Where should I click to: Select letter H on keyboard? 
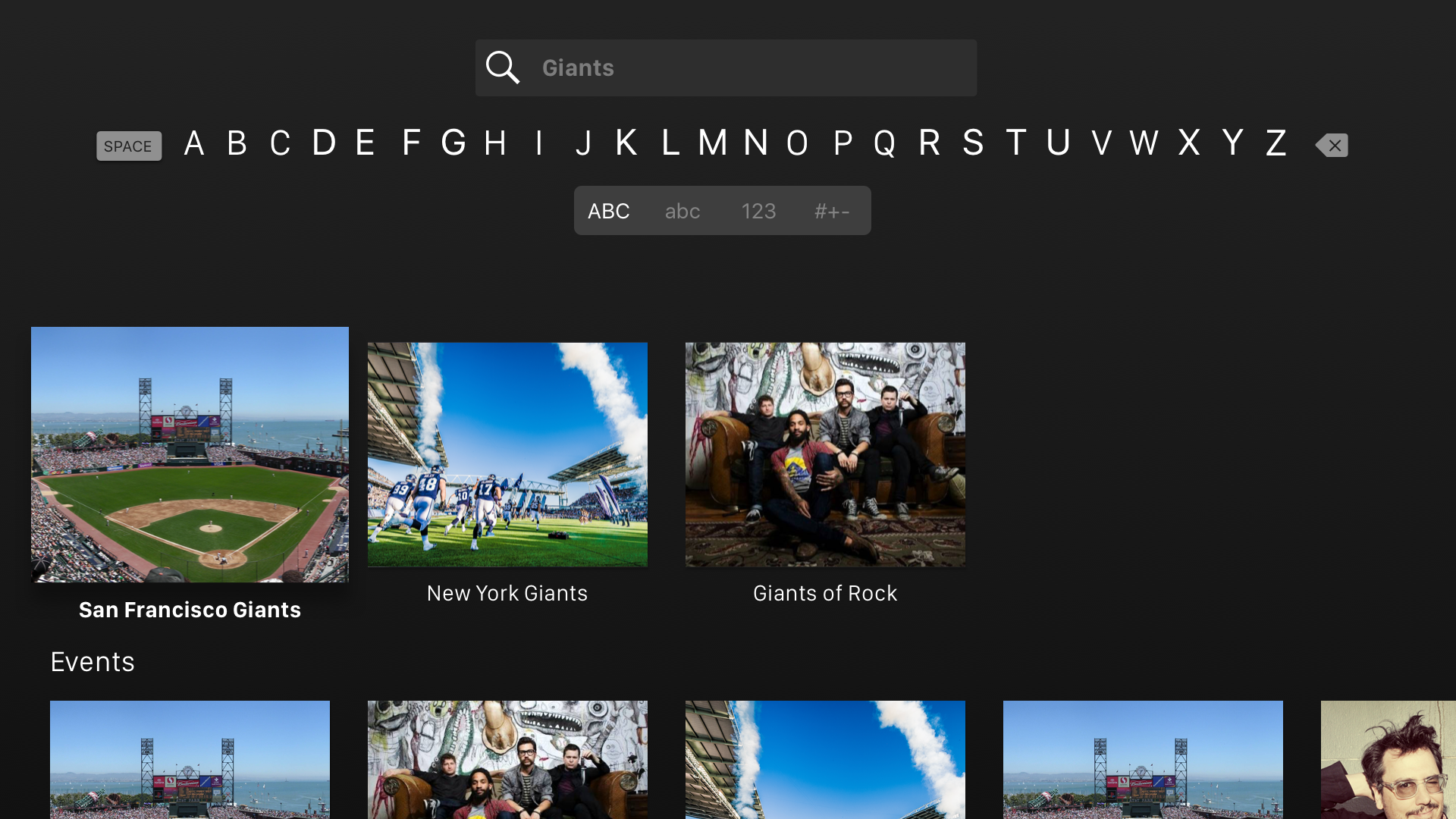(x=496, y=143)
